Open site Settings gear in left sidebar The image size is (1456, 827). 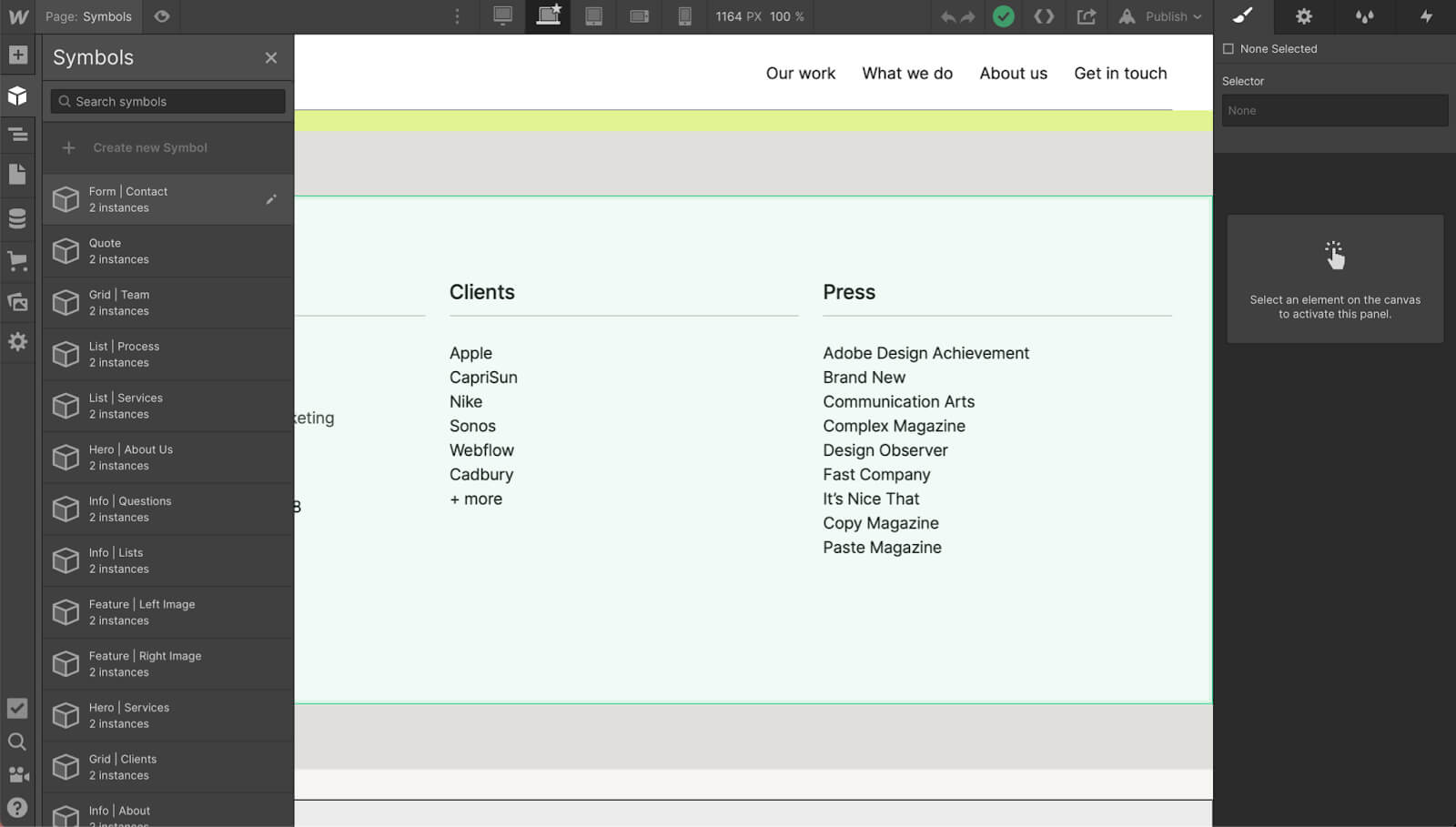click(17, 342)
